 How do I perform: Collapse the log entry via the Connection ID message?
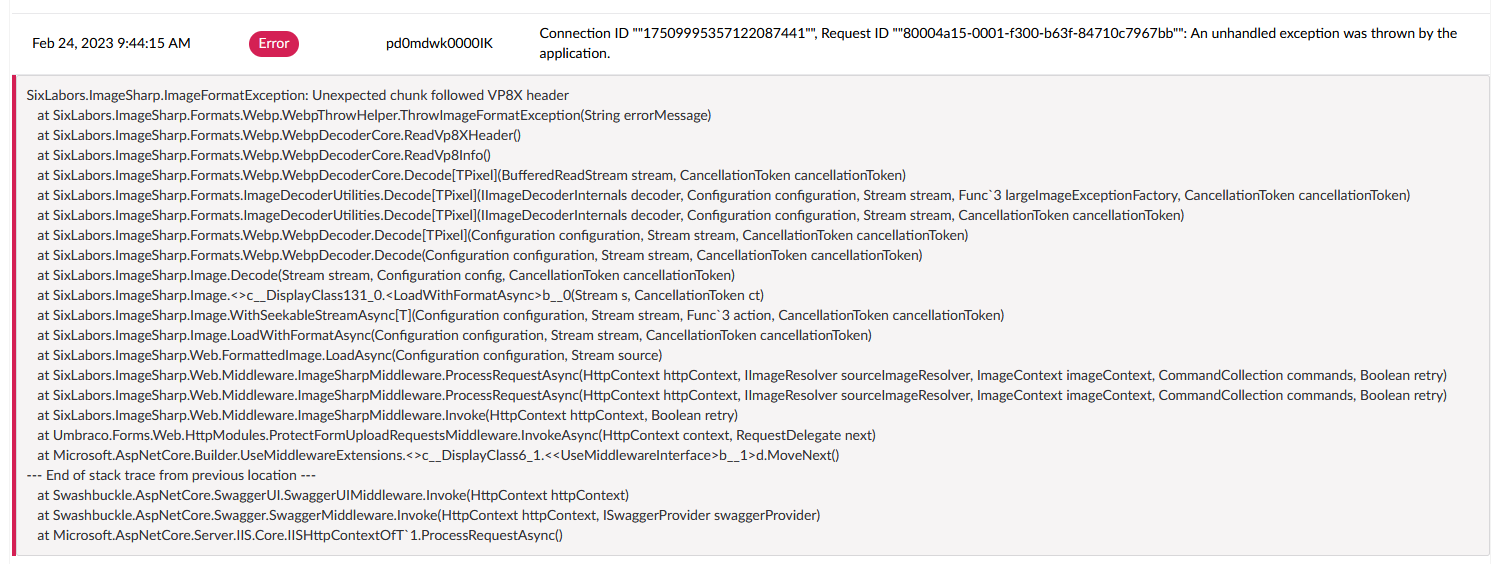click(998, 43)
